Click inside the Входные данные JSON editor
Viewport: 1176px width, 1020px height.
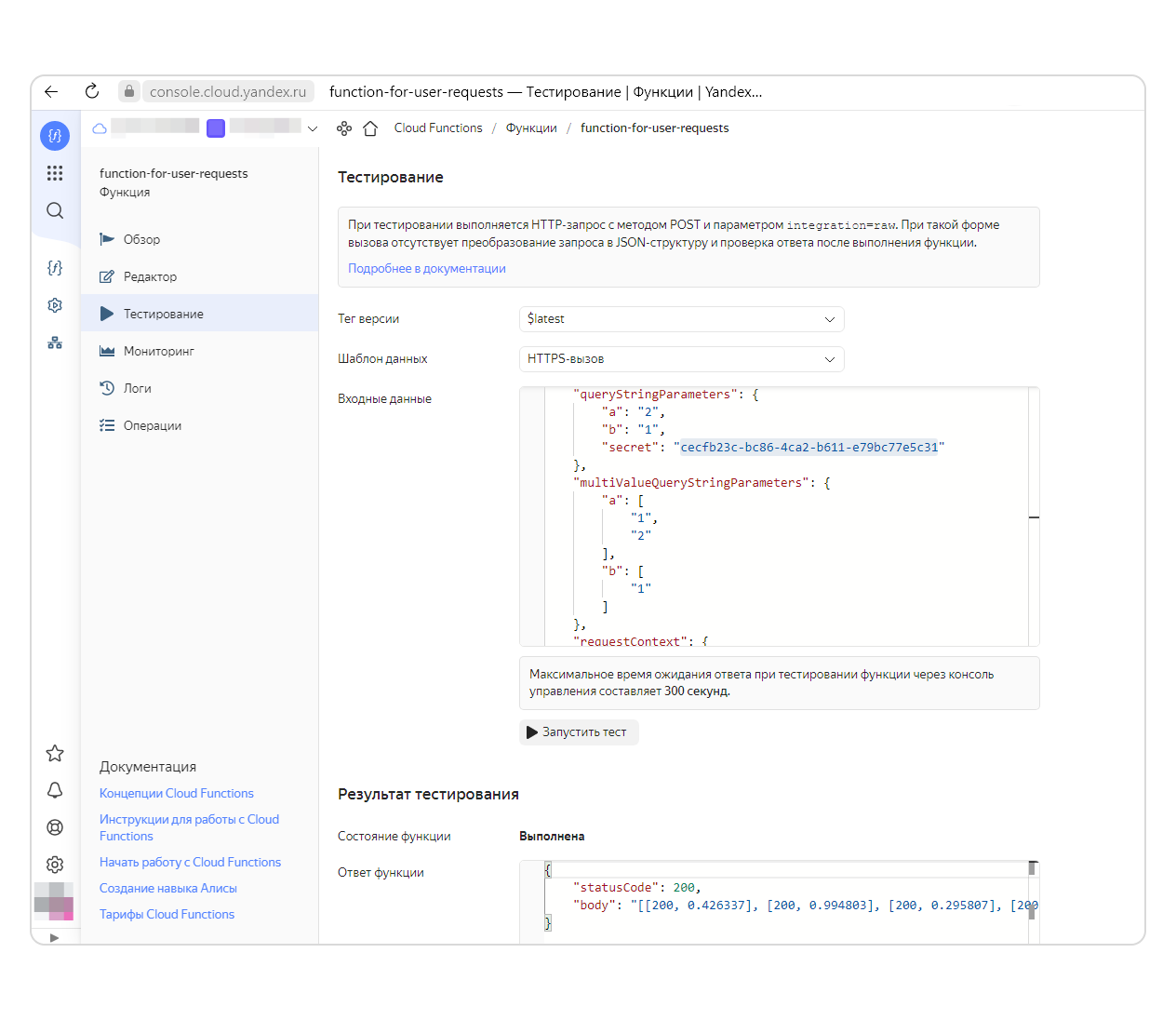point(779,517)
